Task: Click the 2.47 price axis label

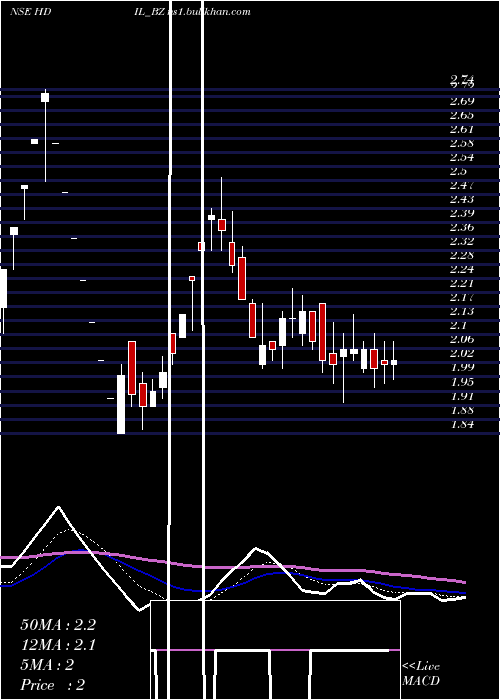Action: (x=462, y=185)
